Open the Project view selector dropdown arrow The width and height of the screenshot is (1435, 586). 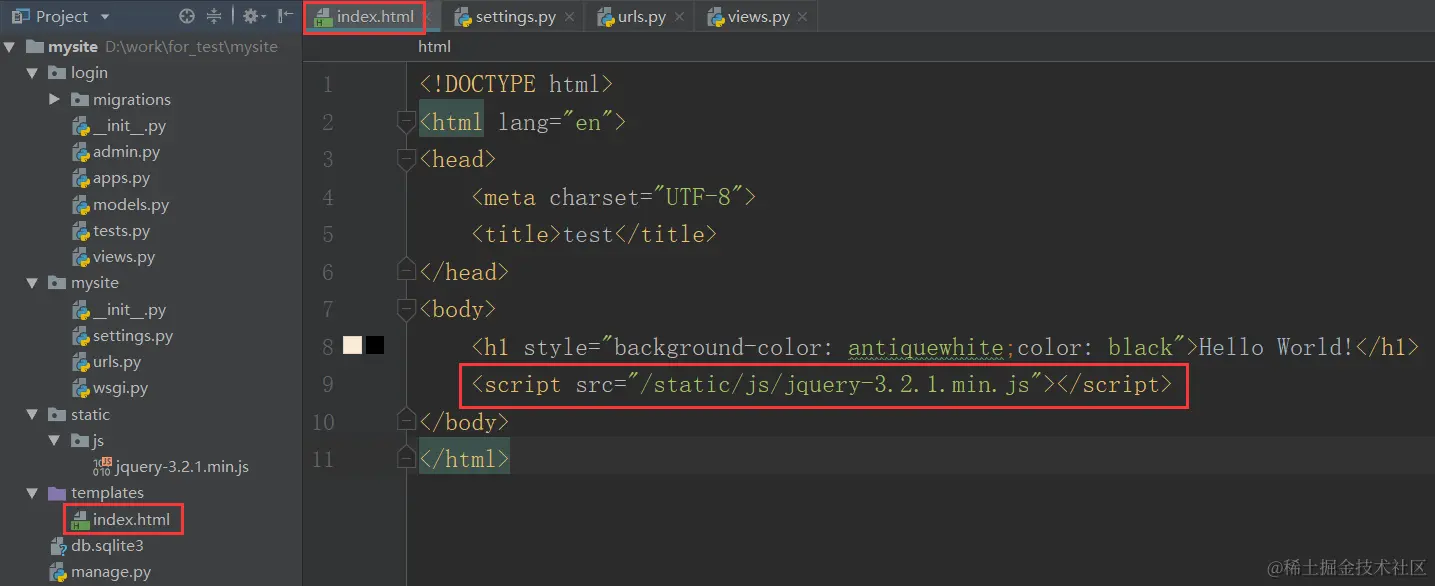[106, 17]
